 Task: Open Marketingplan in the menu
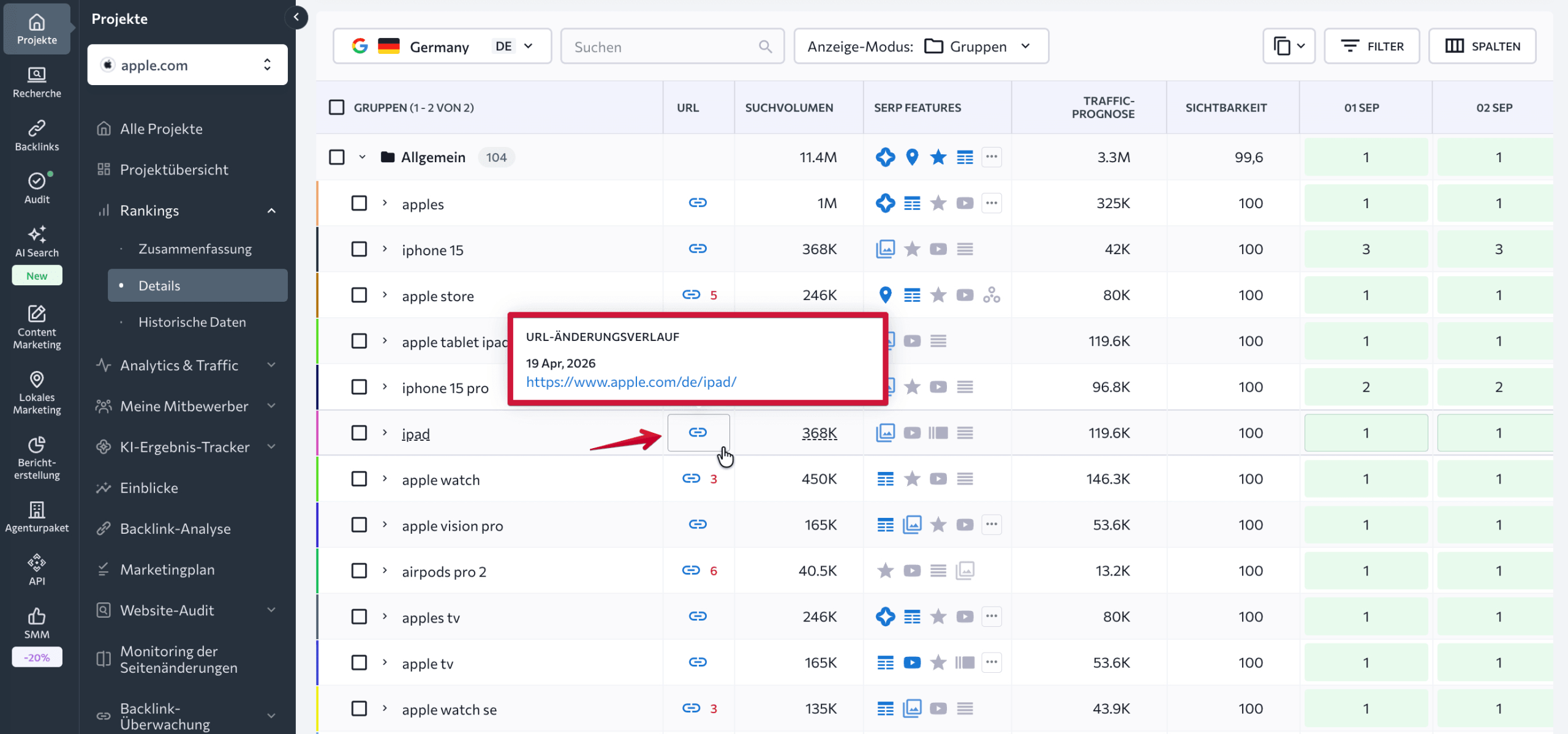click(x=167, y=569)
